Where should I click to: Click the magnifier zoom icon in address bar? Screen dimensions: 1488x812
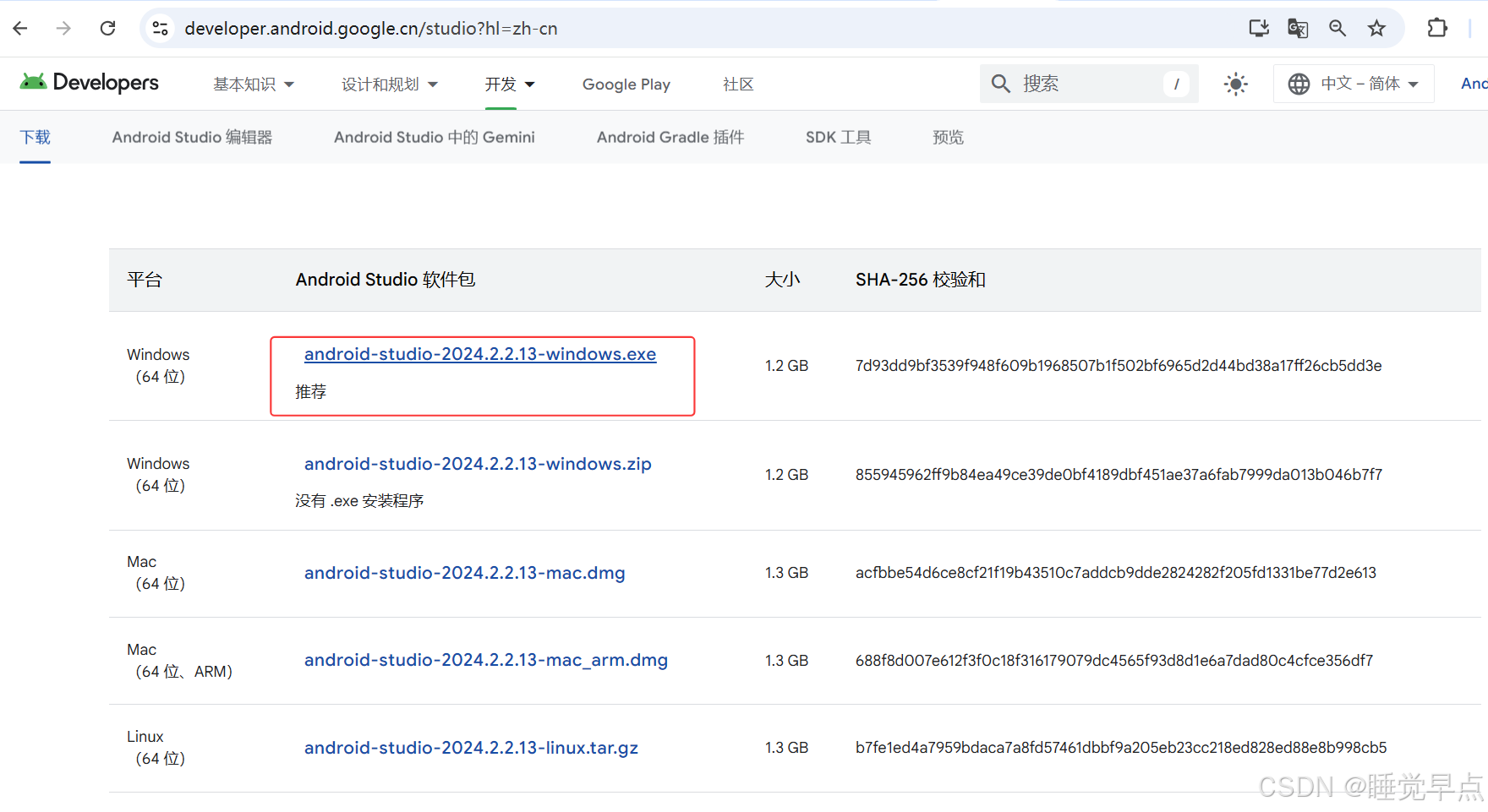point(1337,28)
